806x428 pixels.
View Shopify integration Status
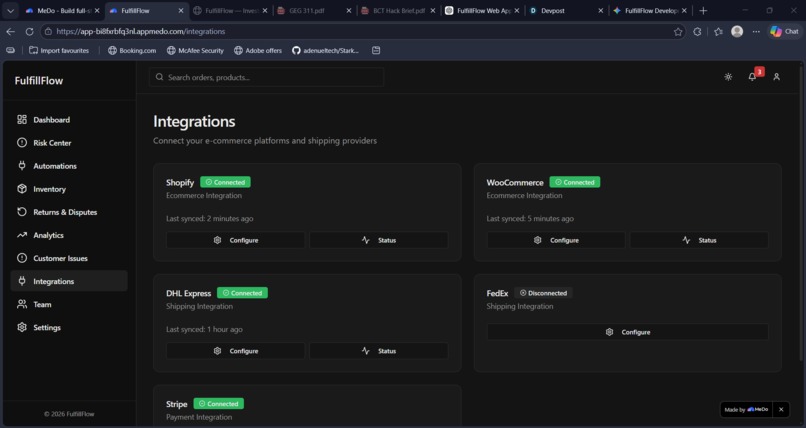(378, 240)
